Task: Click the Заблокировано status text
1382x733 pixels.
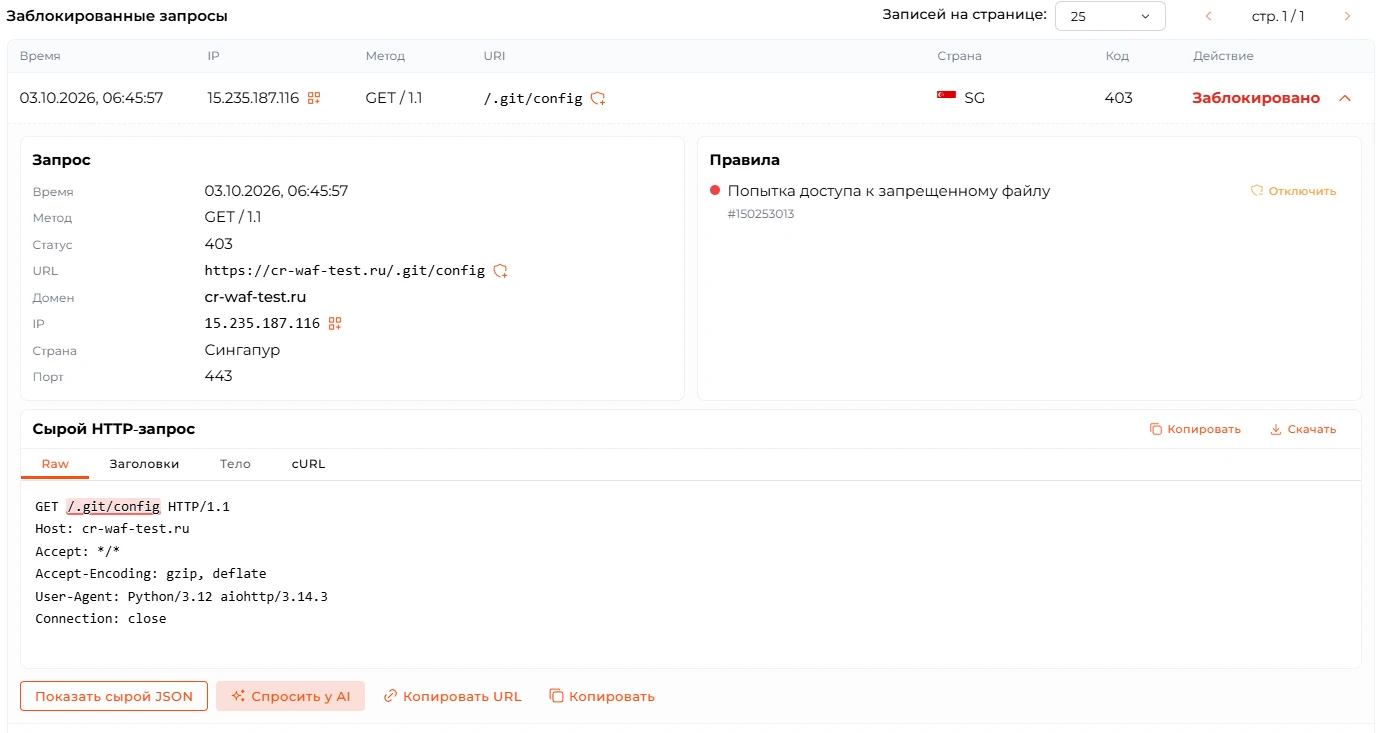Action: tap(1256, 98)
